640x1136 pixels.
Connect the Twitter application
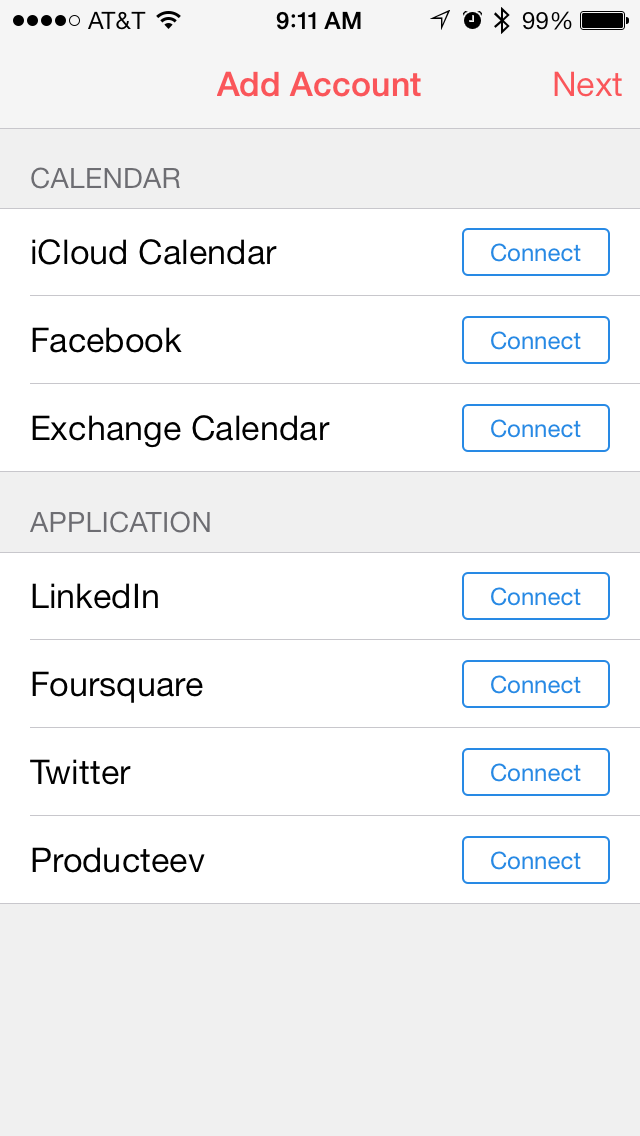click(x=535, y=772)
